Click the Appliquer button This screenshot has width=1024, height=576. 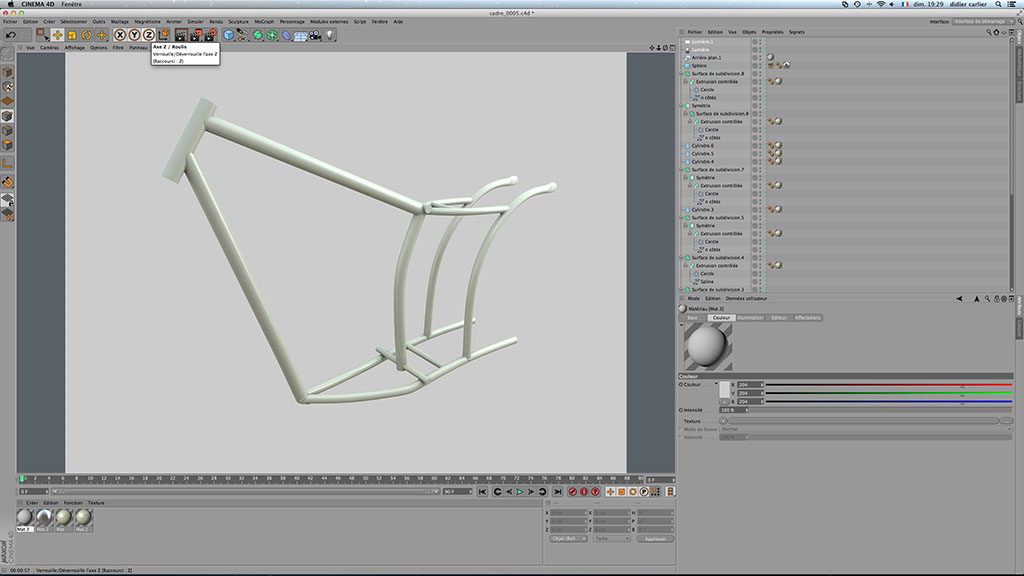pyautogui.click(x=655, y=539)
